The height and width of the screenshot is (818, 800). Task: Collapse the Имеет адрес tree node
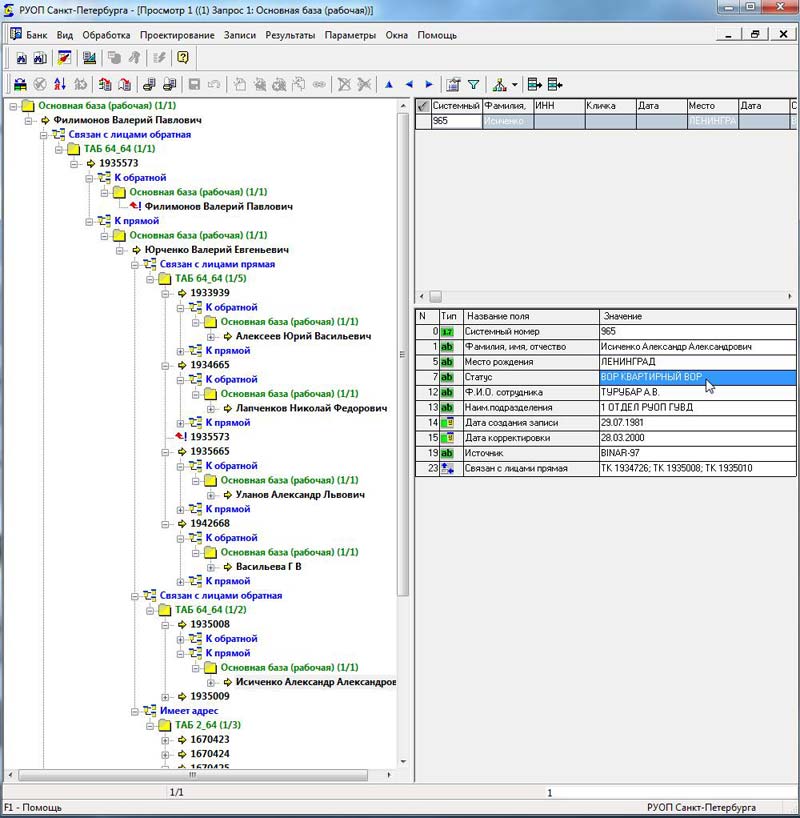tap(135, 711)
